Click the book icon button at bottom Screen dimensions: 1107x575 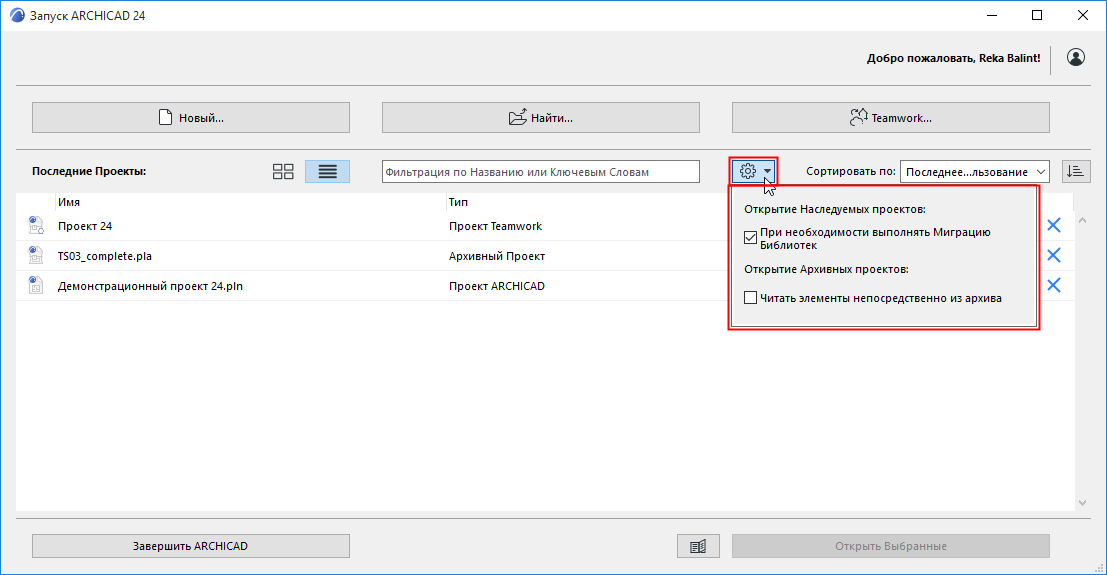(698, 546)
